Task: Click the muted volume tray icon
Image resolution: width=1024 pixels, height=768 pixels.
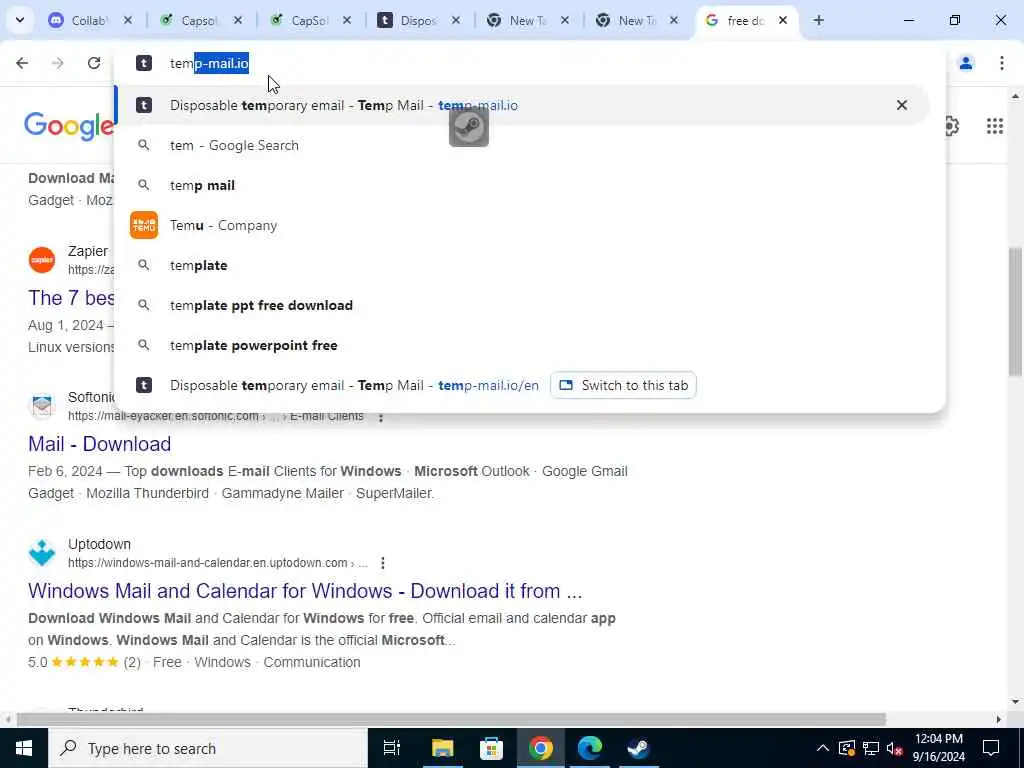Action: [x=895, y=748]
